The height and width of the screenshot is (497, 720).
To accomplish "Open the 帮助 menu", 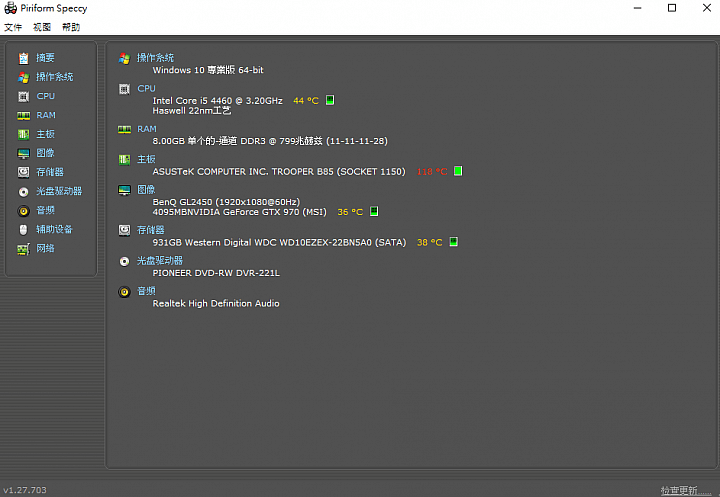I will pos(71,27).
